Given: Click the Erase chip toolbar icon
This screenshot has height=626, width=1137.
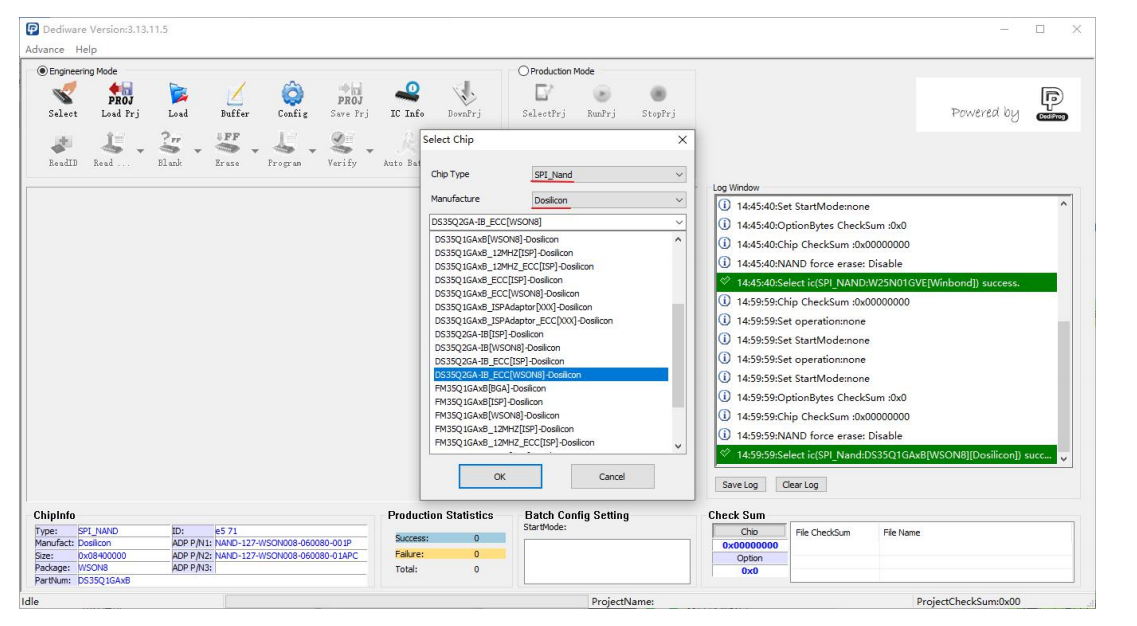Looking at the screenshot, I should [227, 143].
